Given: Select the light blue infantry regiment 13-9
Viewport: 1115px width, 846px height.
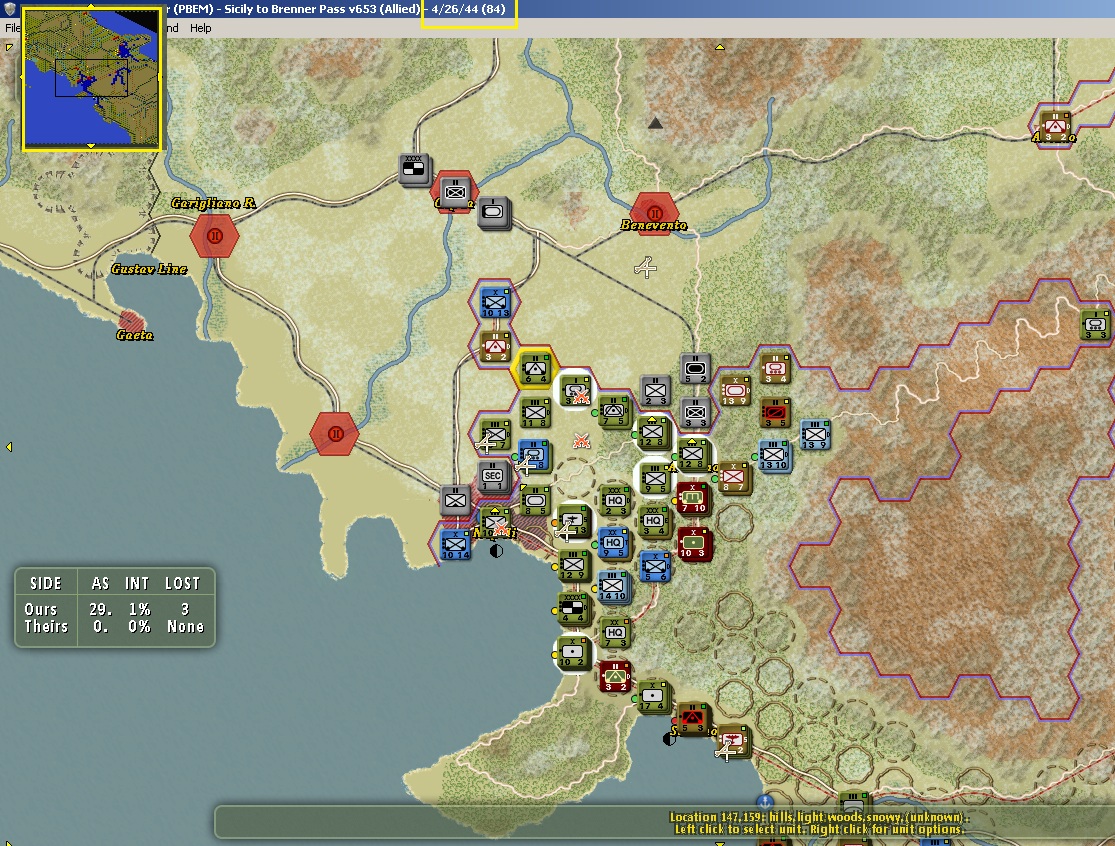Looking at the screenshot, I should (x=814, y=434).
